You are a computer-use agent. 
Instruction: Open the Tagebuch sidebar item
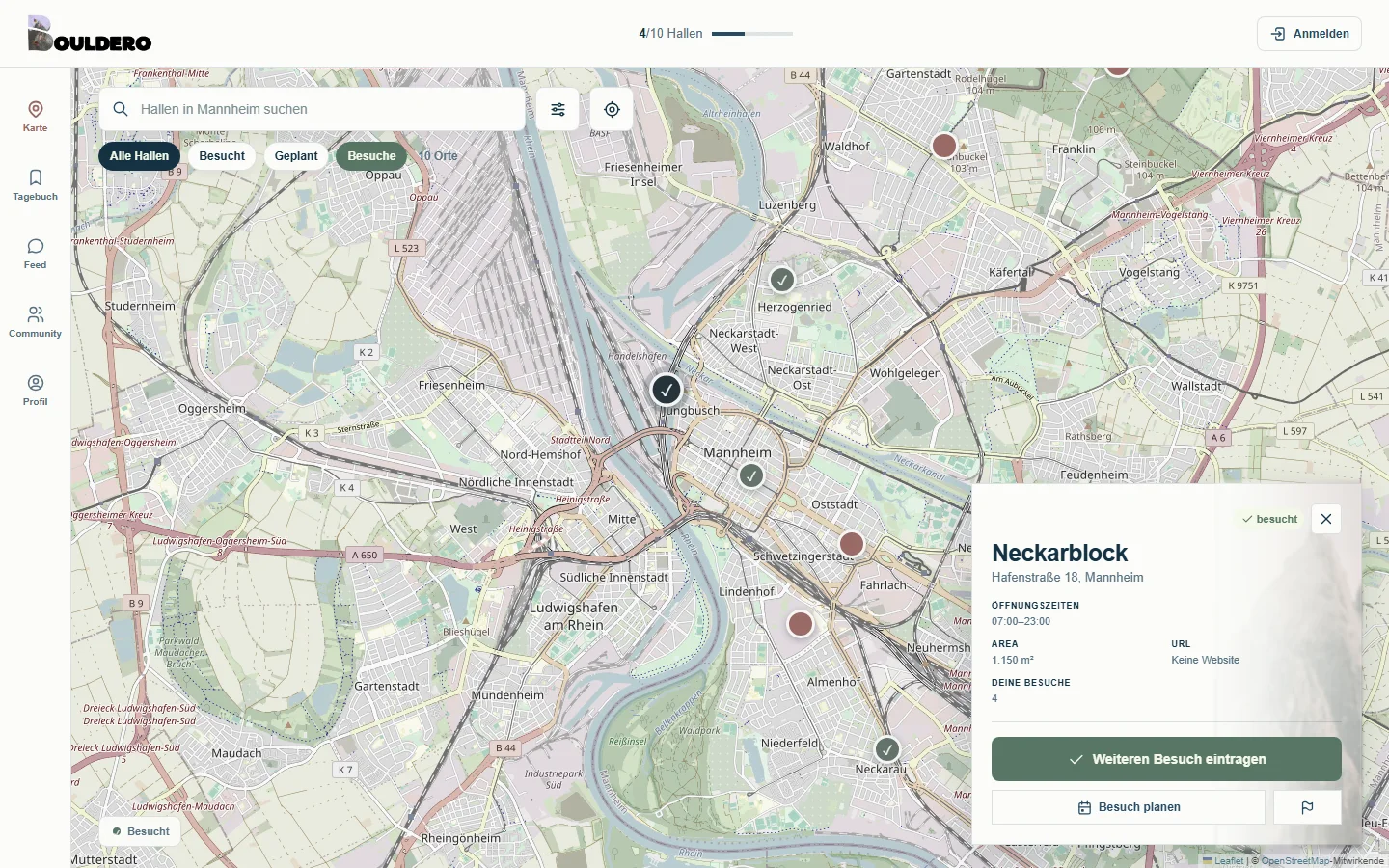point(35,184)
